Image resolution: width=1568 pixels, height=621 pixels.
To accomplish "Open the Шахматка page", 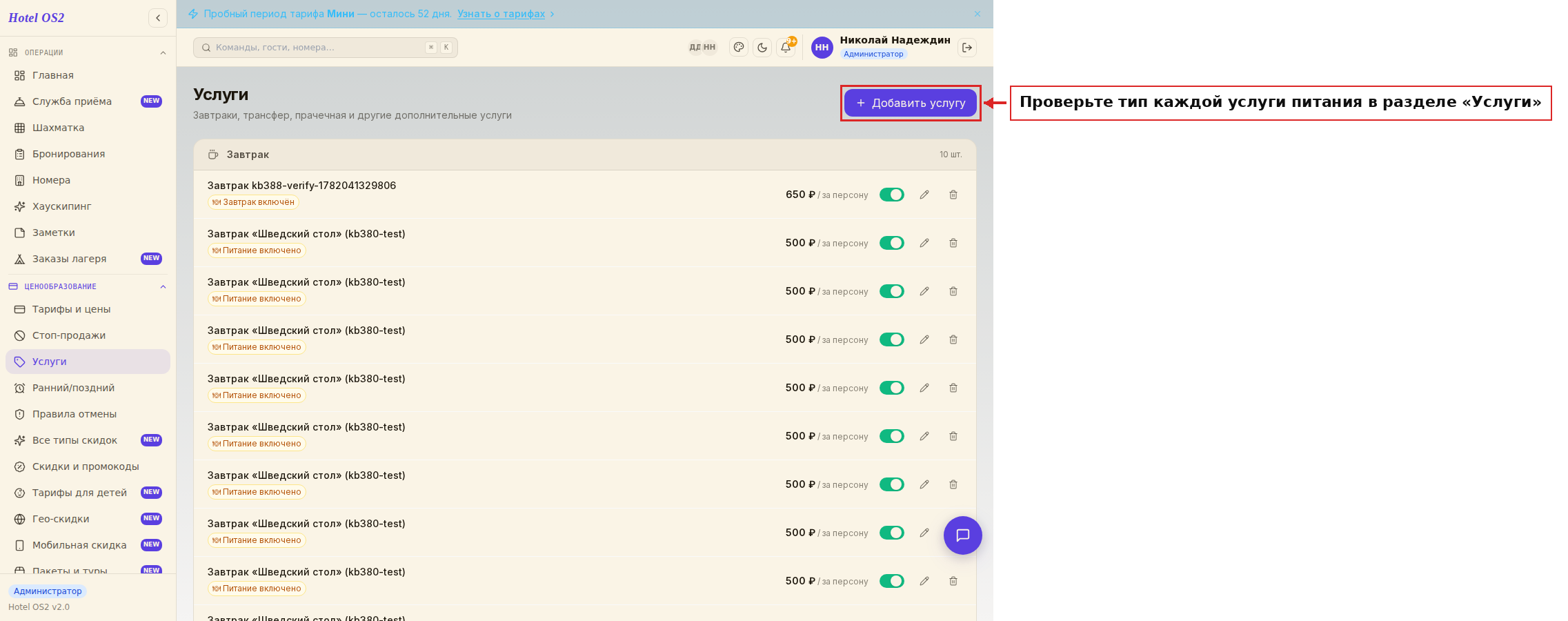I will click(x=88, y=128).
